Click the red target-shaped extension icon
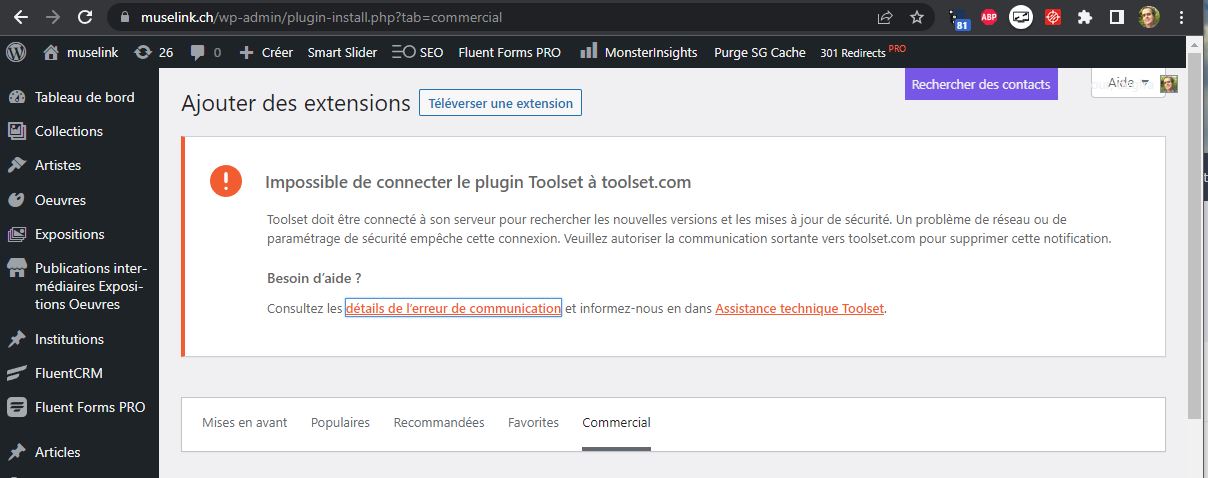This screenshot has width=1208, height=478. 1052,17
